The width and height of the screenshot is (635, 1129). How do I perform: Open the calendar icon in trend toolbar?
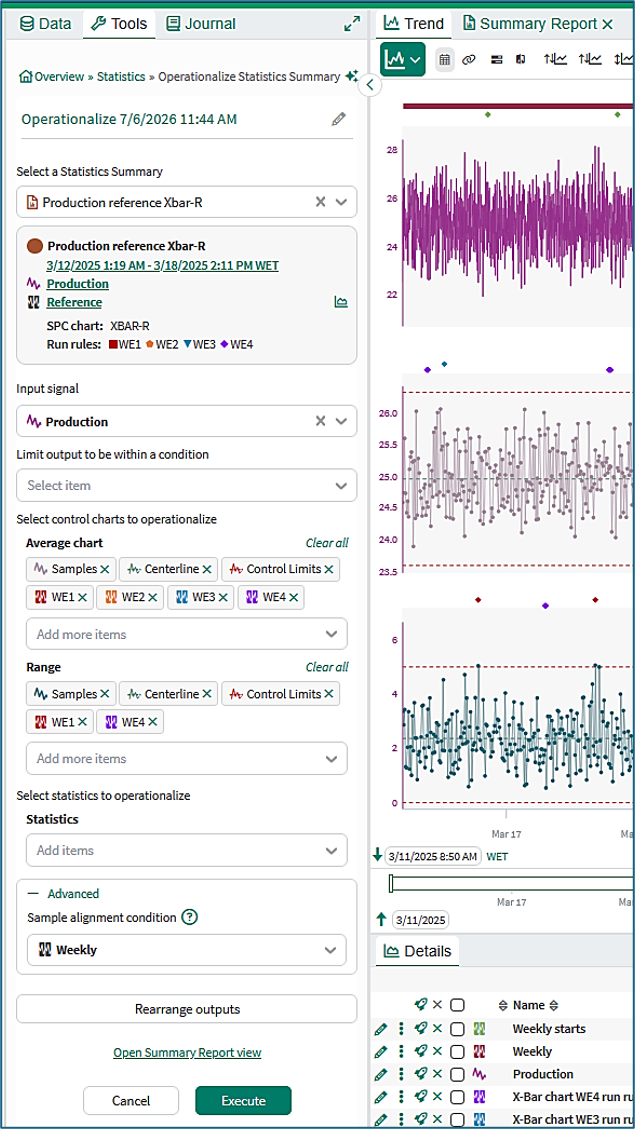[445, 60]
